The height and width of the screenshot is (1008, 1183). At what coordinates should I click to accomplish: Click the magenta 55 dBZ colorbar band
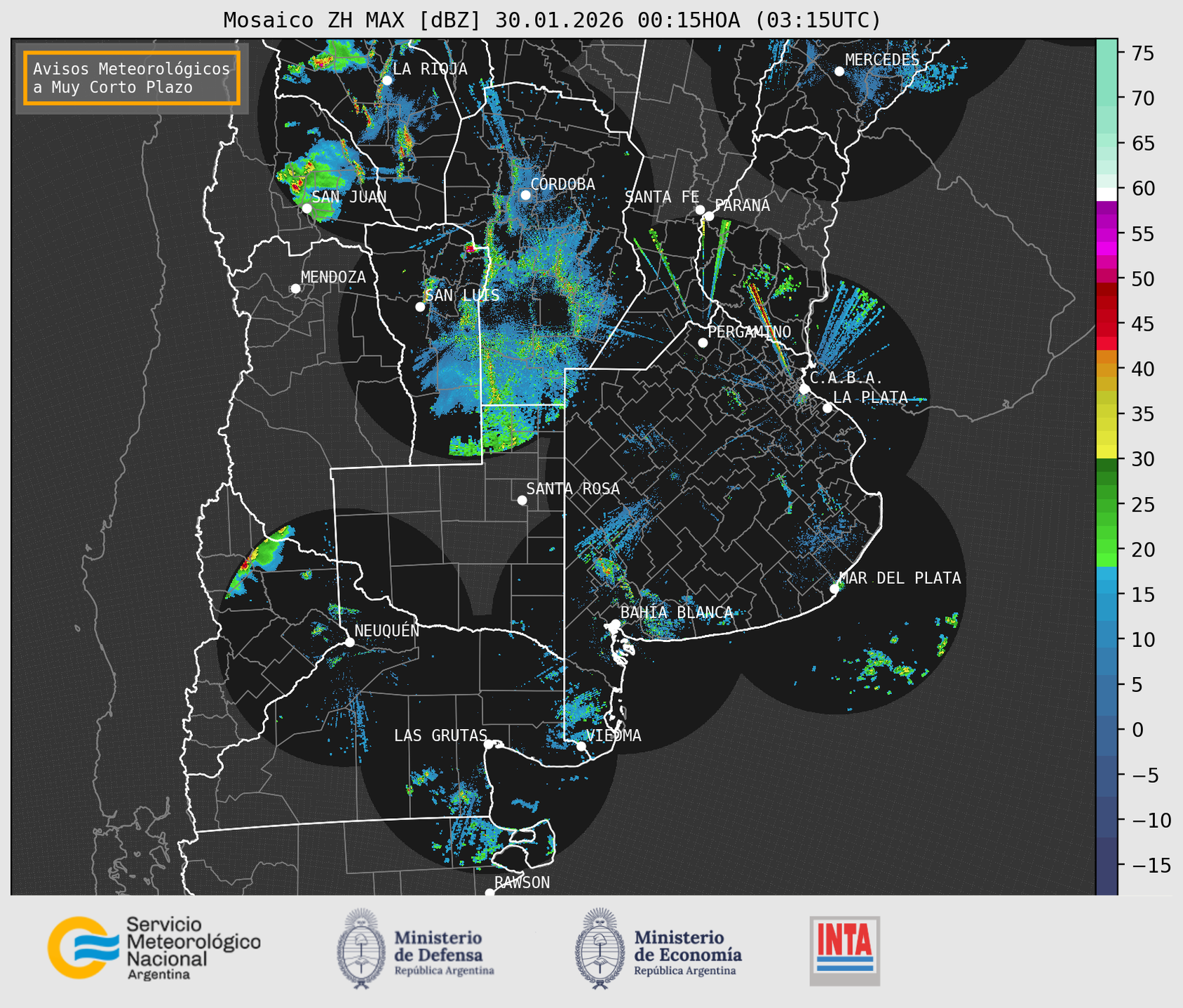(x=1106, y=234)
